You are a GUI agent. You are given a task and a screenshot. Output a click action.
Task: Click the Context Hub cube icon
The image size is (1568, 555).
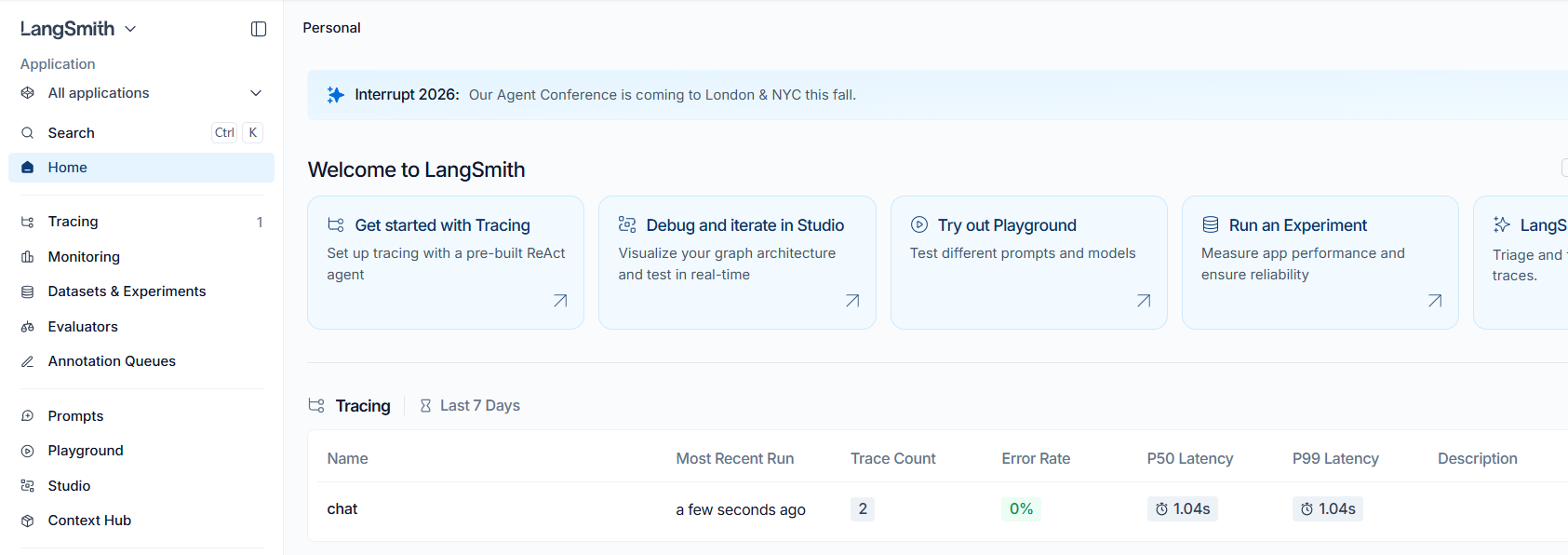[x=28, y=521]
